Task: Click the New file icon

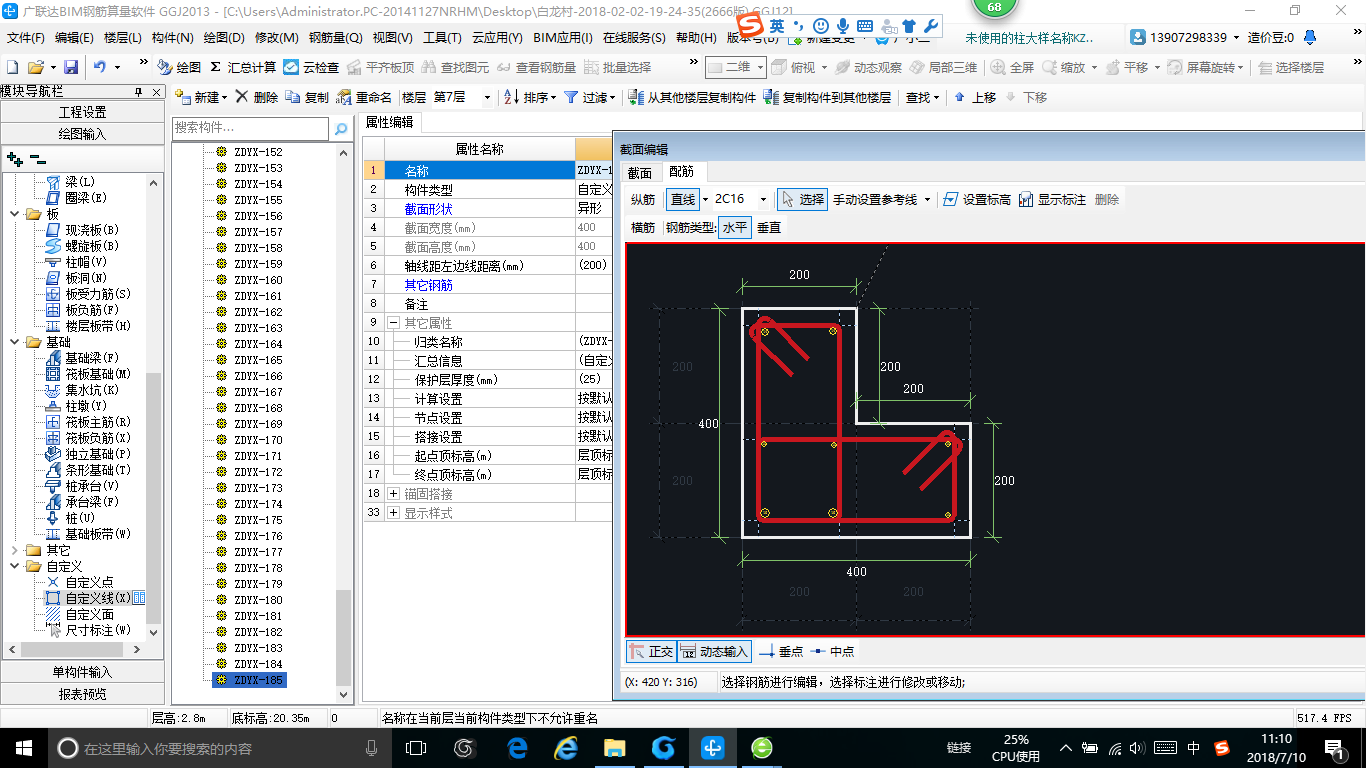Action: [x=12, y=67]
